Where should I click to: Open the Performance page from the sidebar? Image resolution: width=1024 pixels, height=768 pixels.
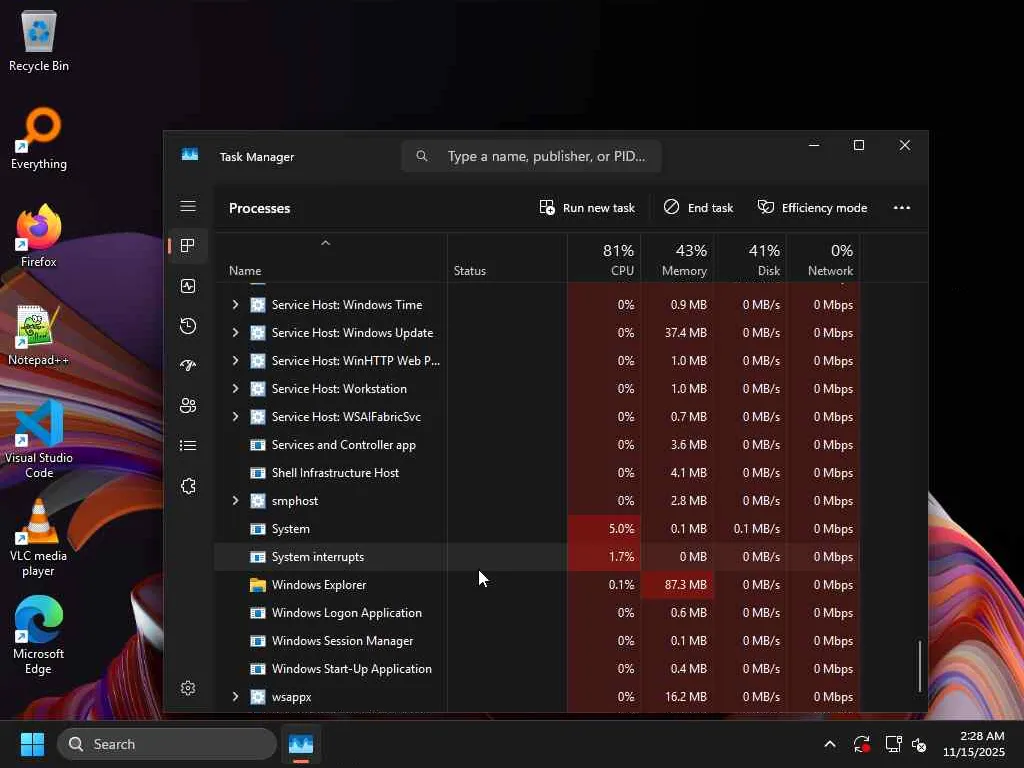(x=188, y=286)
